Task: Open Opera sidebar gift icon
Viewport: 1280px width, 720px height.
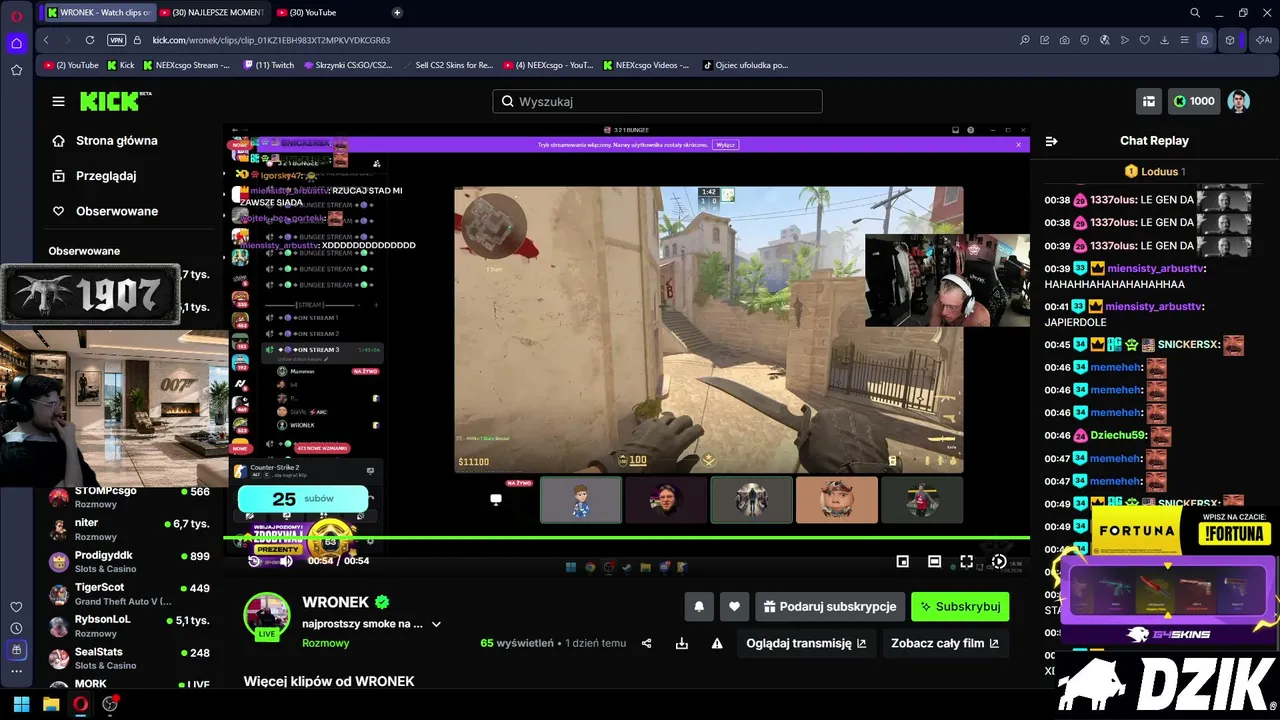Action: [x=16, y=650]
